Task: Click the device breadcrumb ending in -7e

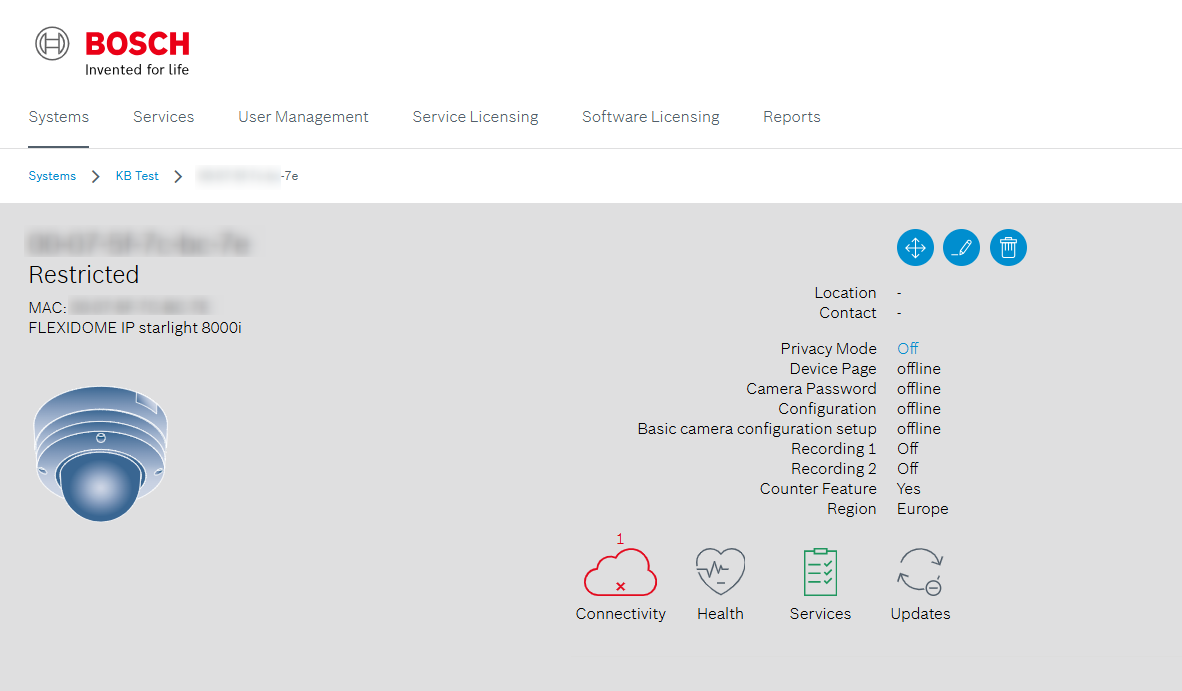Action: (x=248, y=176)
